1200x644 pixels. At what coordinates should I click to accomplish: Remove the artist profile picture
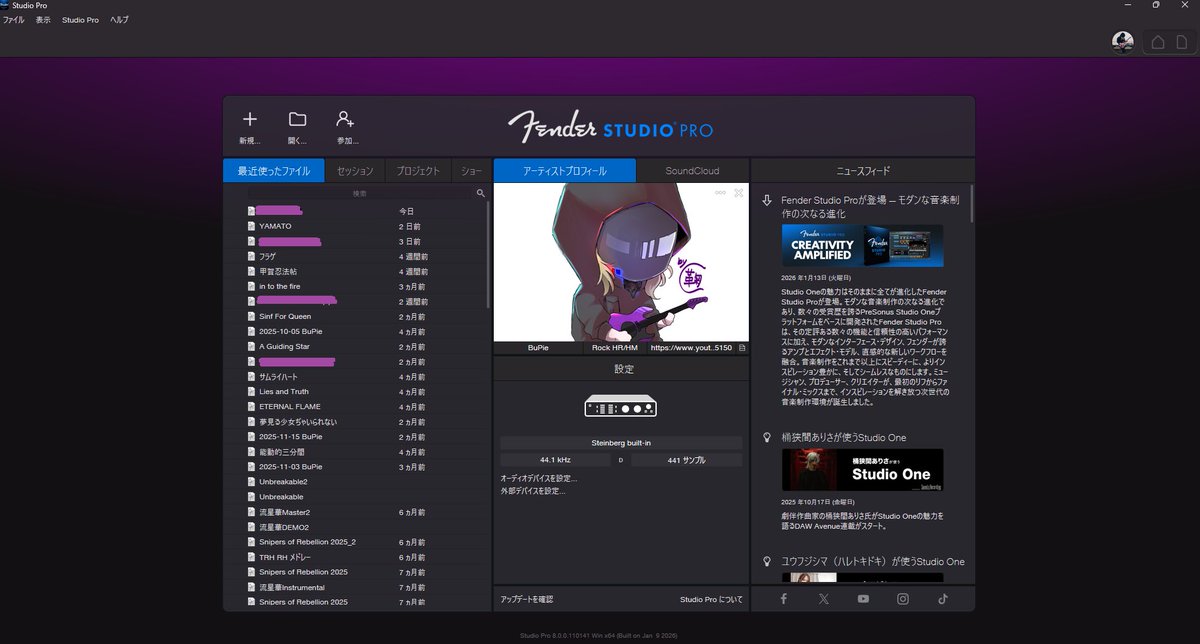739,192
